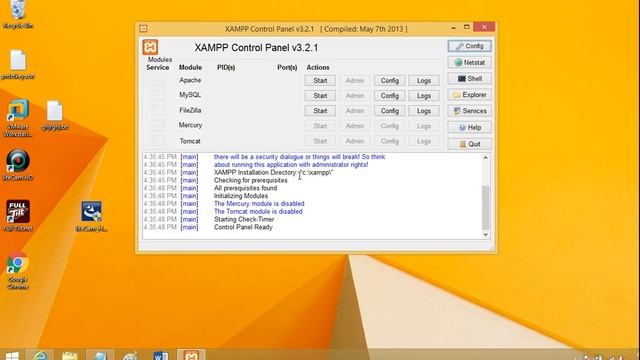Click the XAMPP title bar window icon
Viewport: 640px width, 360px height.
coord(143,29)
